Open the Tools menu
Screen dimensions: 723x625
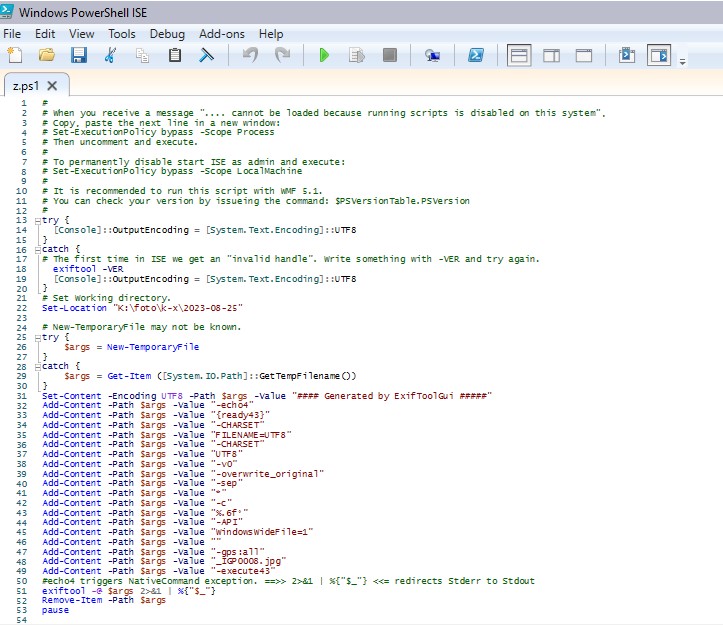pos(122,34)
